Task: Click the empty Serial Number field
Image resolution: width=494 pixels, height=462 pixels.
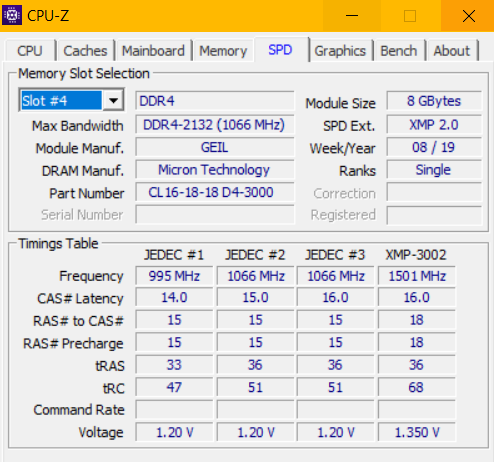Action: pos(215,215)
